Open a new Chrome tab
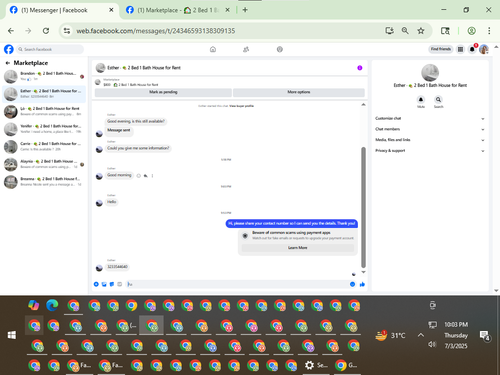Viewport: 500px width, 375px height. (245, 10)
